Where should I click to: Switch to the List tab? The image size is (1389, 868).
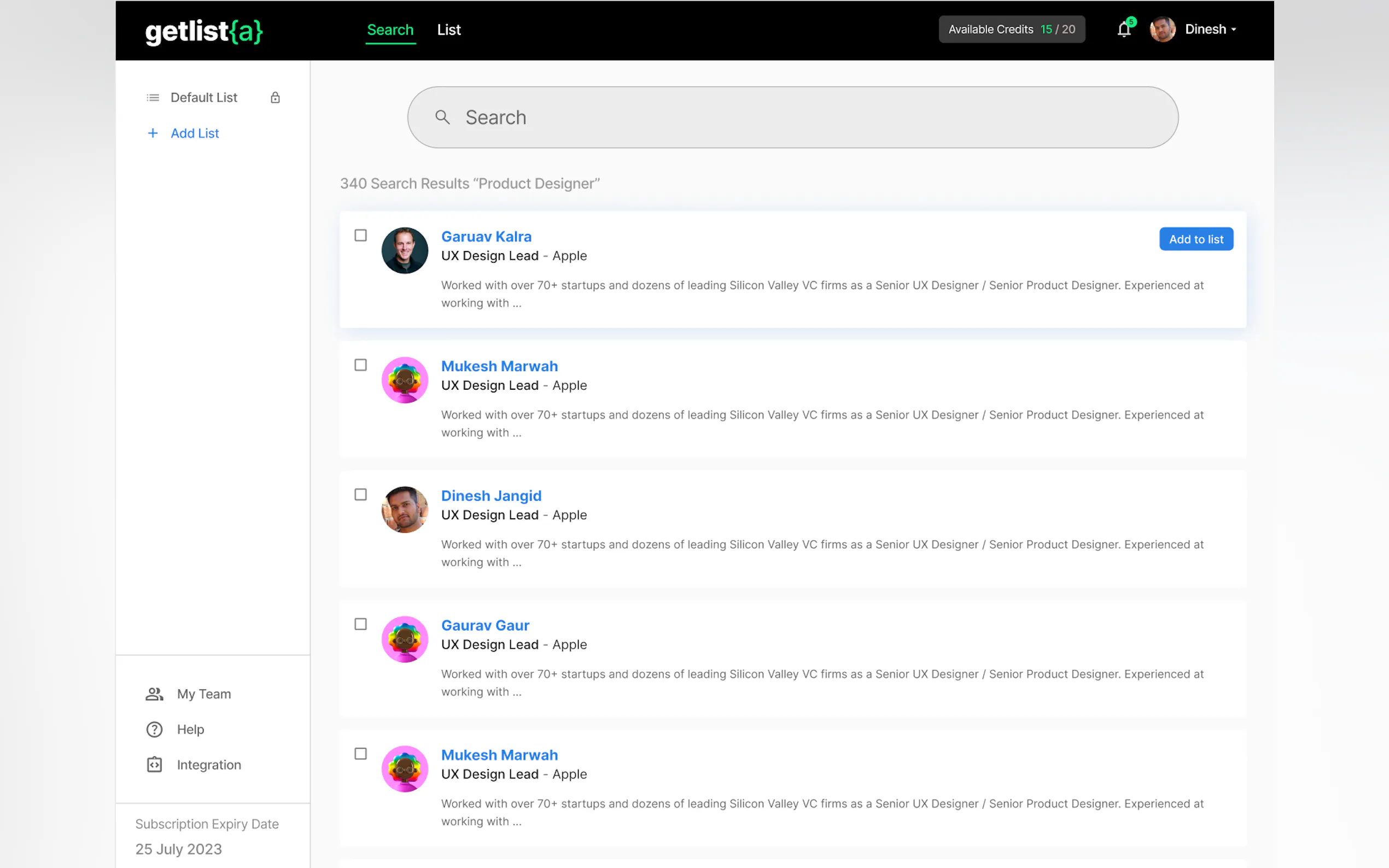point(448,30)
